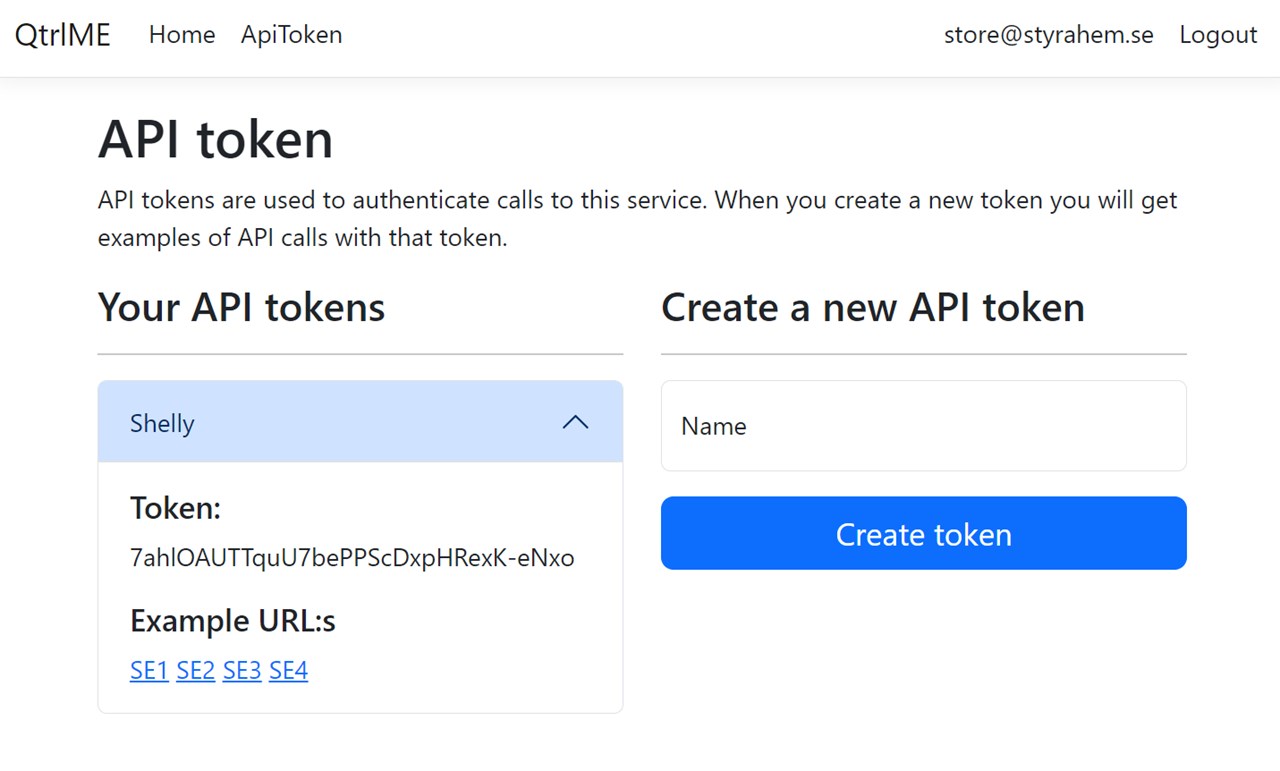Click the "API token" page title
Screen dimensions: 1280x771
click(215, 139)
